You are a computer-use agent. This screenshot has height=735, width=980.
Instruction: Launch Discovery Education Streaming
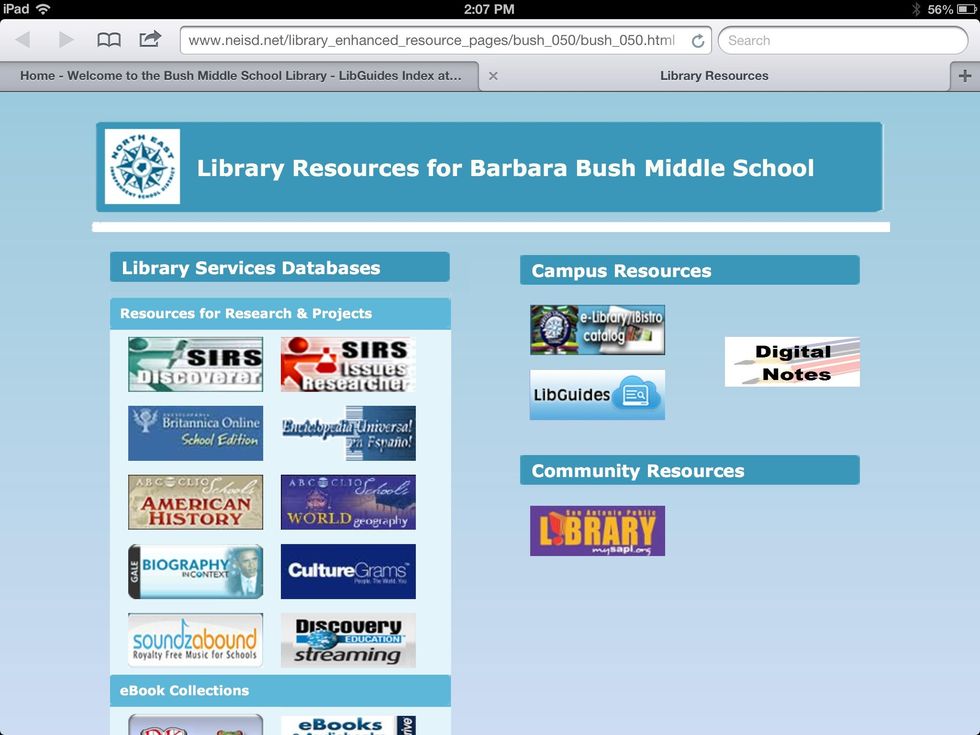(x=348, y=640)
